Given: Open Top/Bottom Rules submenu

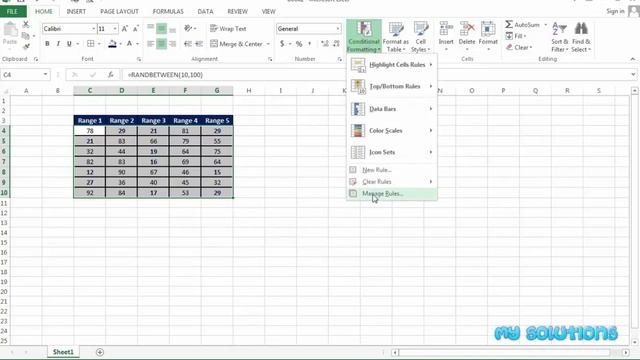Looking at the screenshot, I should pos(392,86).
